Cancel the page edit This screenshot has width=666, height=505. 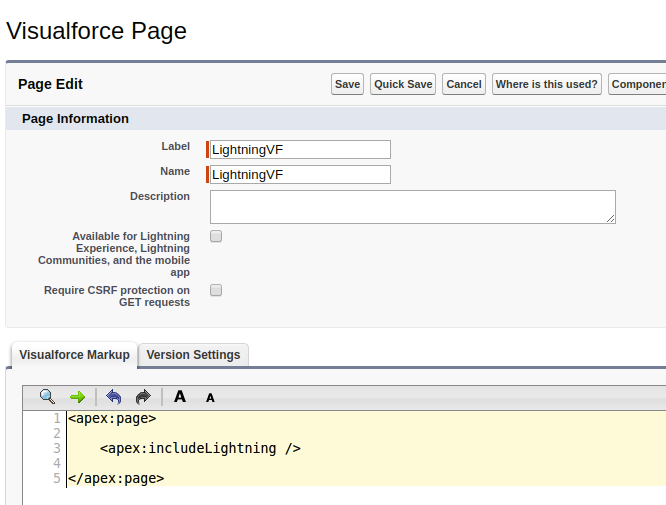464,84
